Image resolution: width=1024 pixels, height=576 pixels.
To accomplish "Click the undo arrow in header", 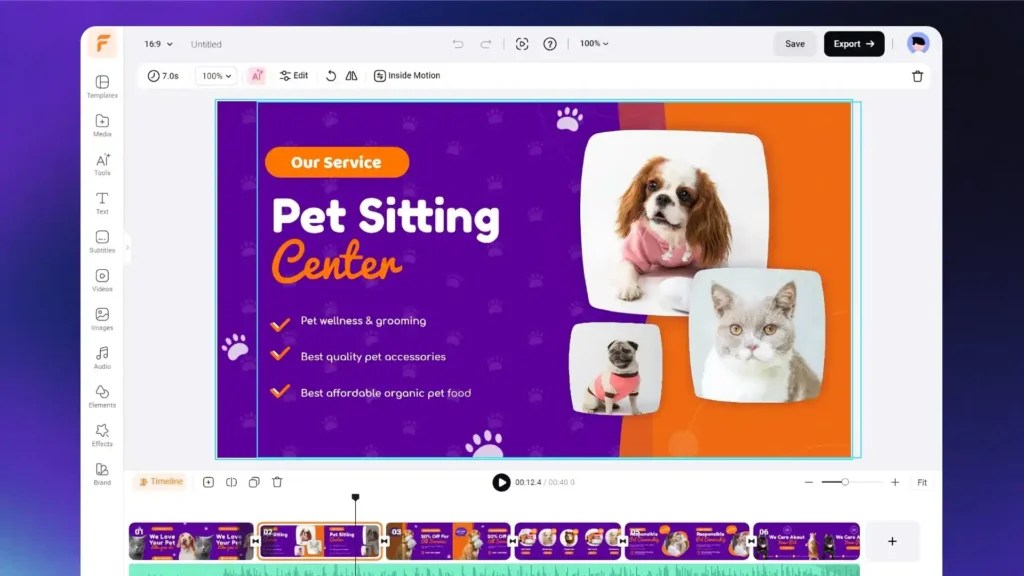I will [458, 44].
